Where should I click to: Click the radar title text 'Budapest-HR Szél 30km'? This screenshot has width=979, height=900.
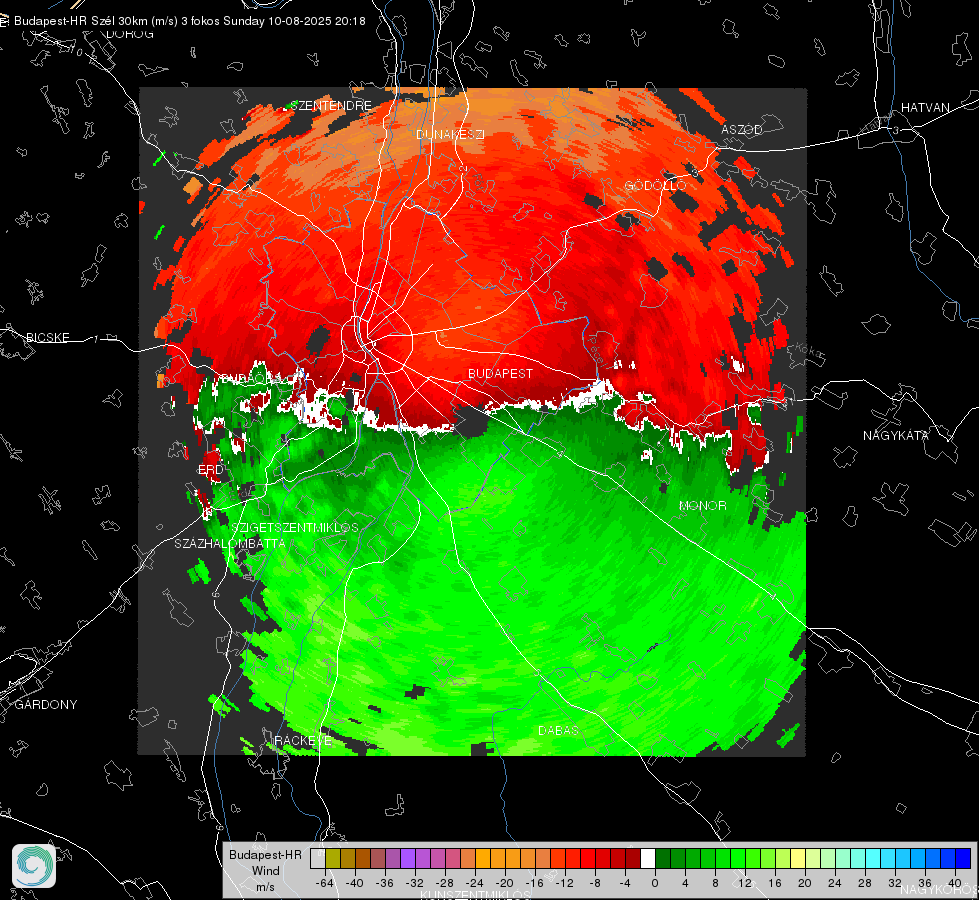pyautogui.click(x=81, y=21)
